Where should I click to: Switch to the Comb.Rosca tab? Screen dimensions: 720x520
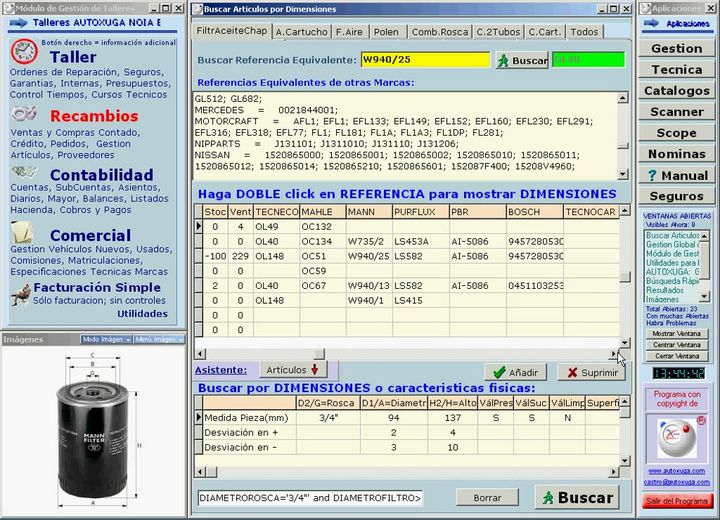tap(440, 32)
